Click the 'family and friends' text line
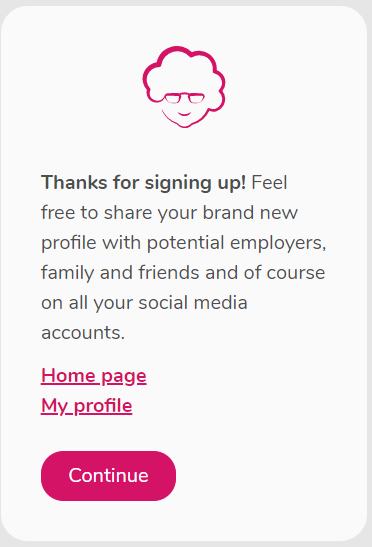The height and width of the screenshot is (547, 372). click(x=121, y=272)
